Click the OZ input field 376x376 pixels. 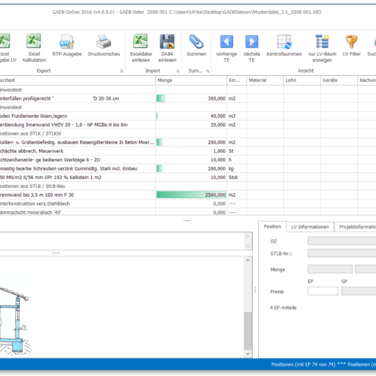(342, 241)
